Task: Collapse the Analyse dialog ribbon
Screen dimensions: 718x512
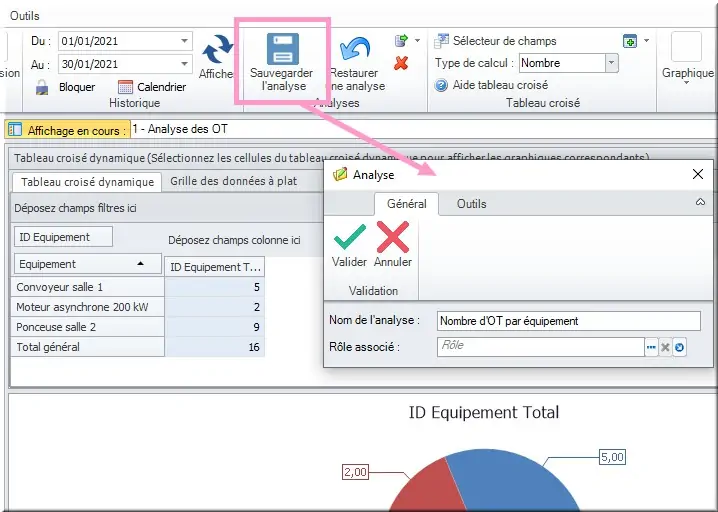Action: [x=700, y=202]
